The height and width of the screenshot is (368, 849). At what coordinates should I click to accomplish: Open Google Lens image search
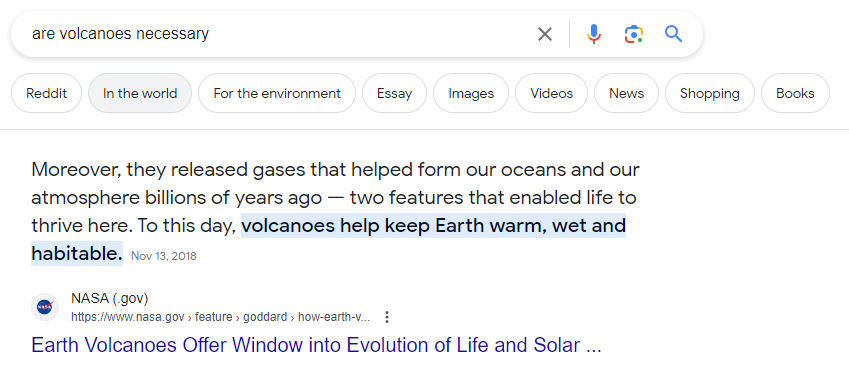634,34
